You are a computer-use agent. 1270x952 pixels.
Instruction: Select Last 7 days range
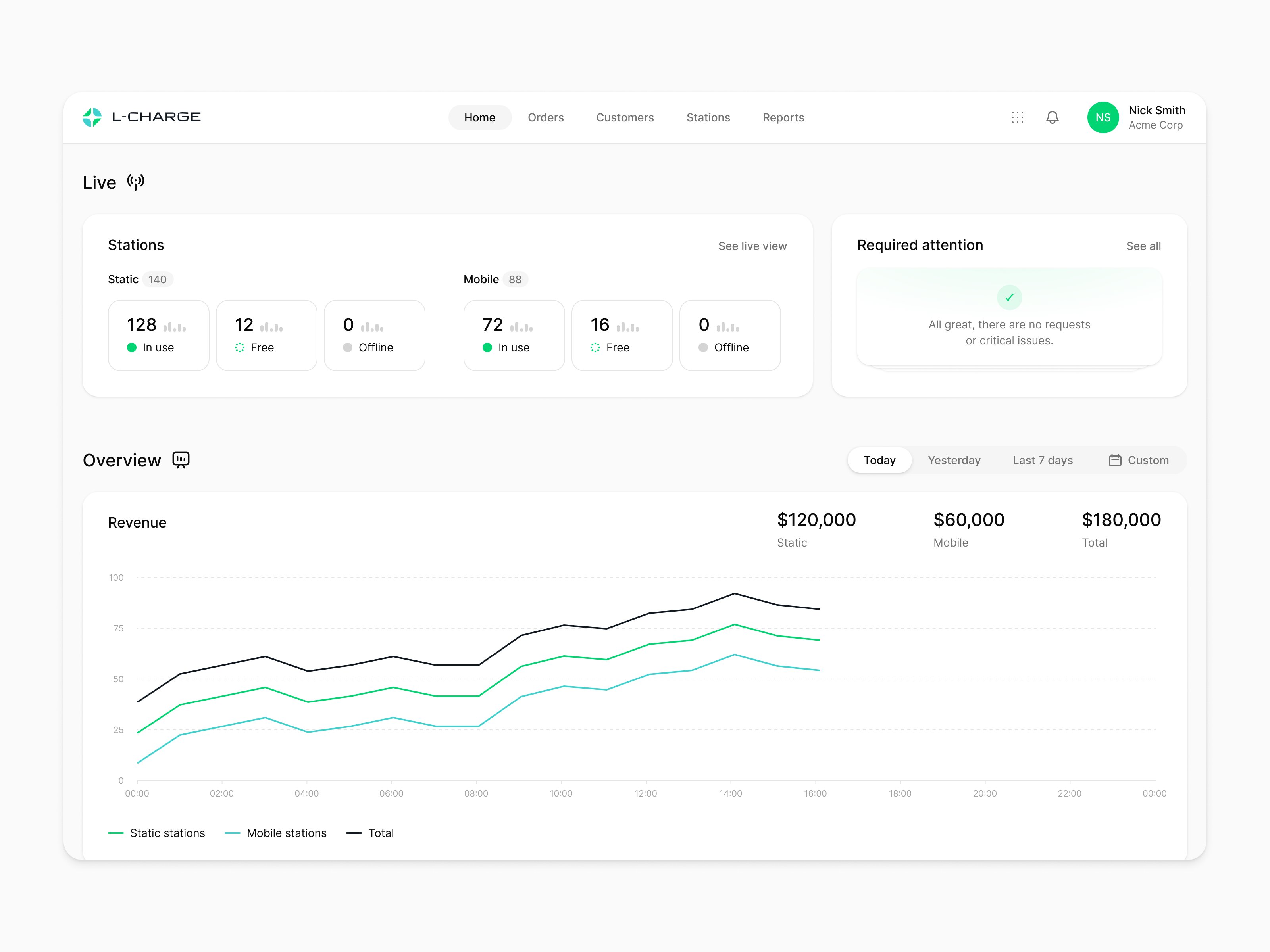point(1043,460)
